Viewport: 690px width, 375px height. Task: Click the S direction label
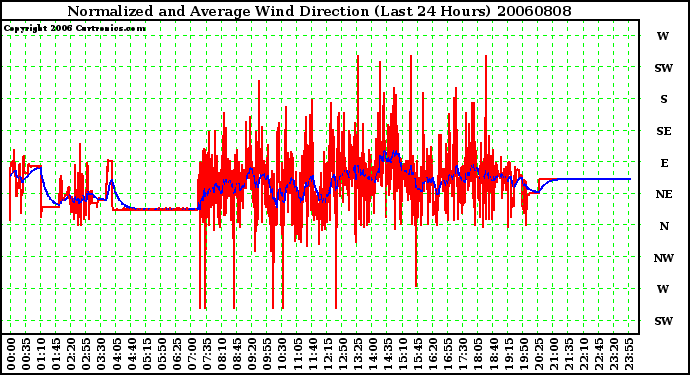pos(664,99)
